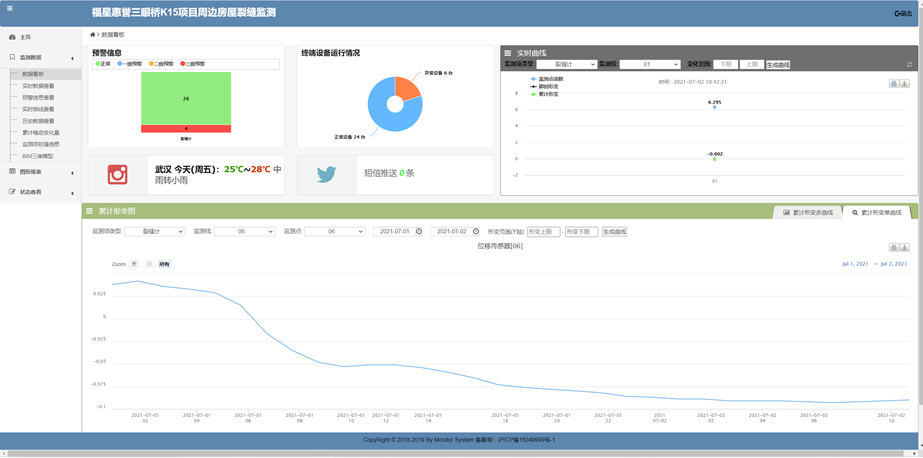This screenshot has height=458, width=923.
Task: Download the real-time curve chart
Action: [x=904, y=84]
